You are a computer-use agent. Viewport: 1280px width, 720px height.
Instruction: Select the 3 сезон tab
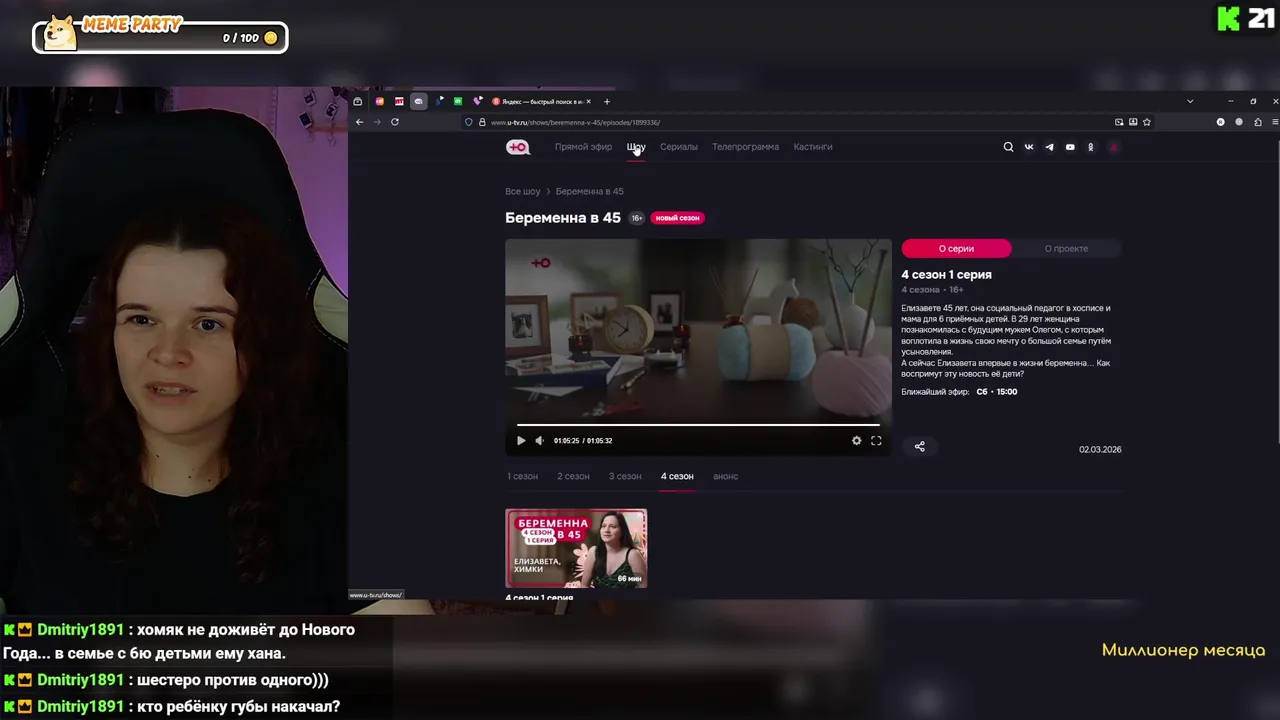click(625, 476)
